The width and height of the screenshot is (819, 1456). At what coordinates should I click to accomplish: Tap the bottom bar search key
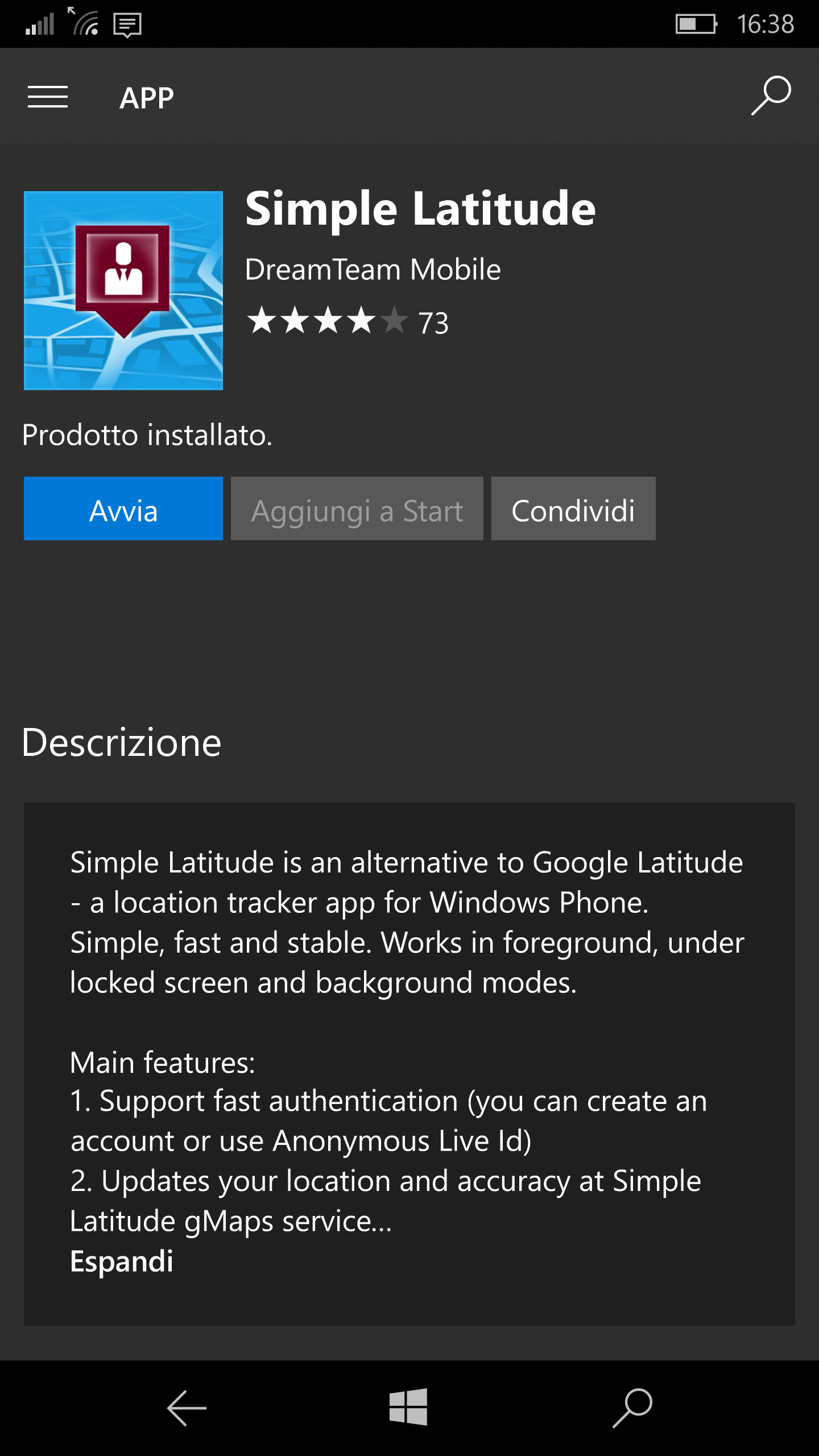point(632,1408)
